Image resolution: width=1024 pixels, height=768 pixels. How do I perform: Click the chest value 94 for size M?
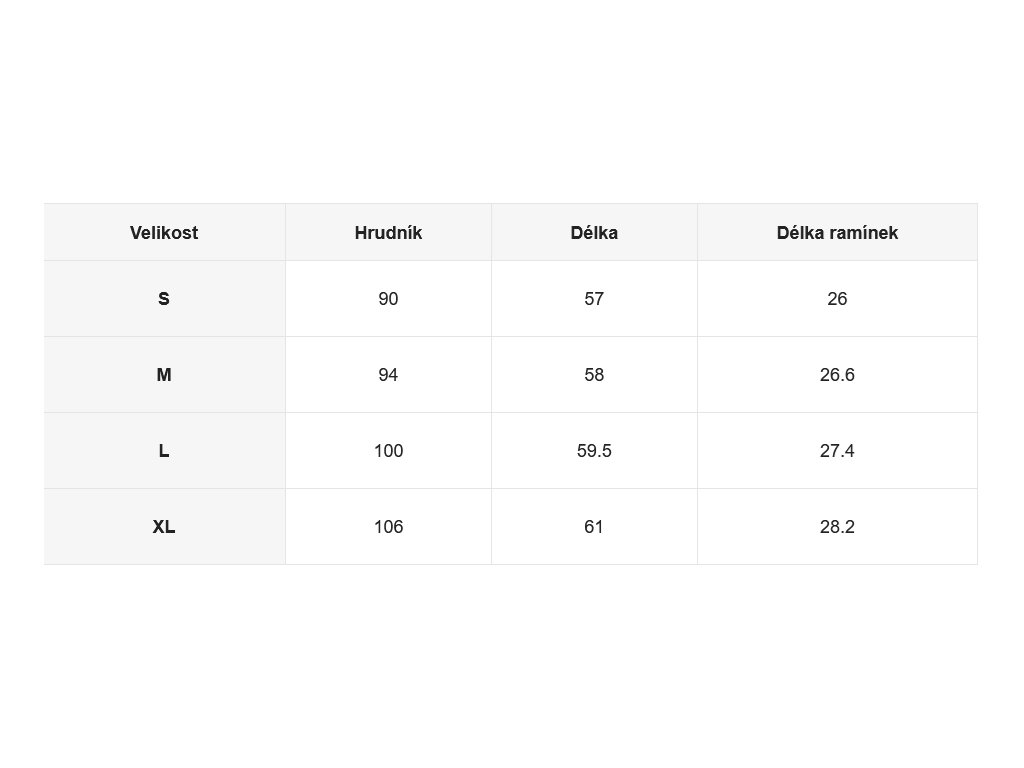388,374
